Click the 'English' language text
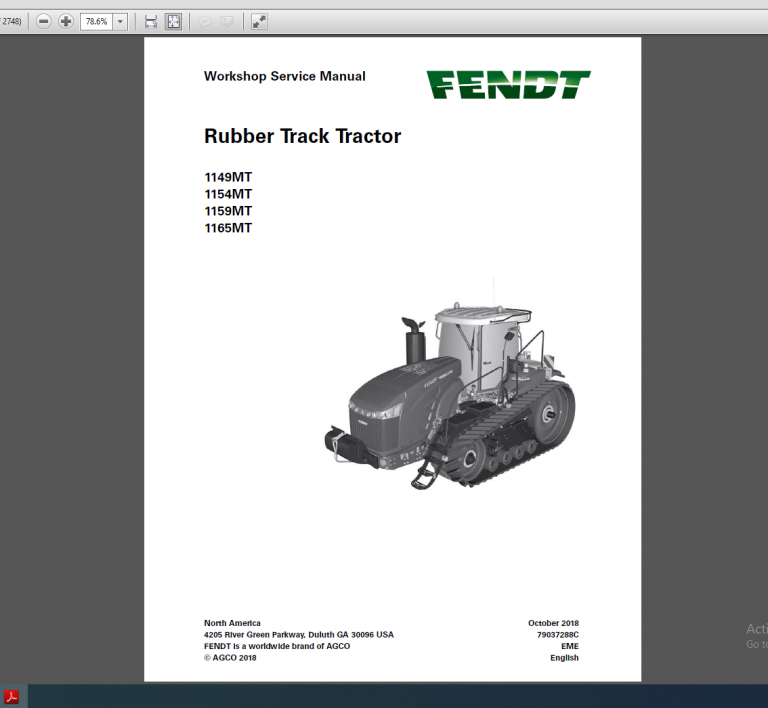 [x=564, y=658]
